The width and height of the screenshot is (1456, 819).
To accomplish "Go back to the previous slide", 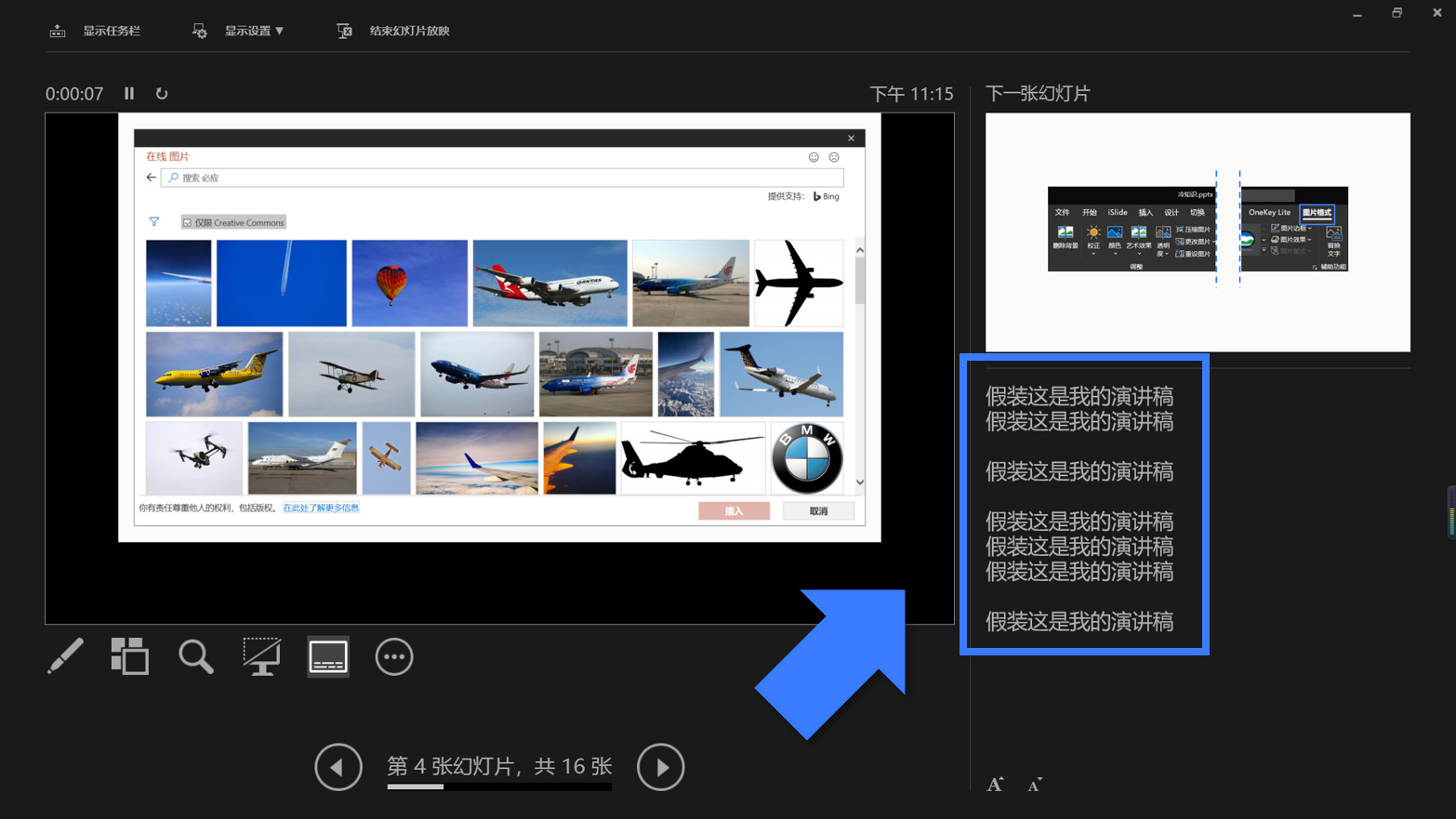I will pyautogui.click(x=338, y=767).
